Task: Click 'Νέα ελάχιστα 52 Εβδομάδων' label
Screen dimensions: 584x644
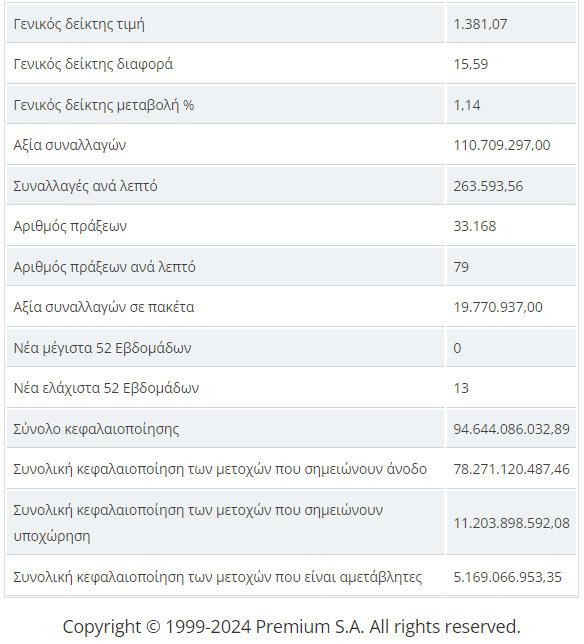Action: pos(106,388)
